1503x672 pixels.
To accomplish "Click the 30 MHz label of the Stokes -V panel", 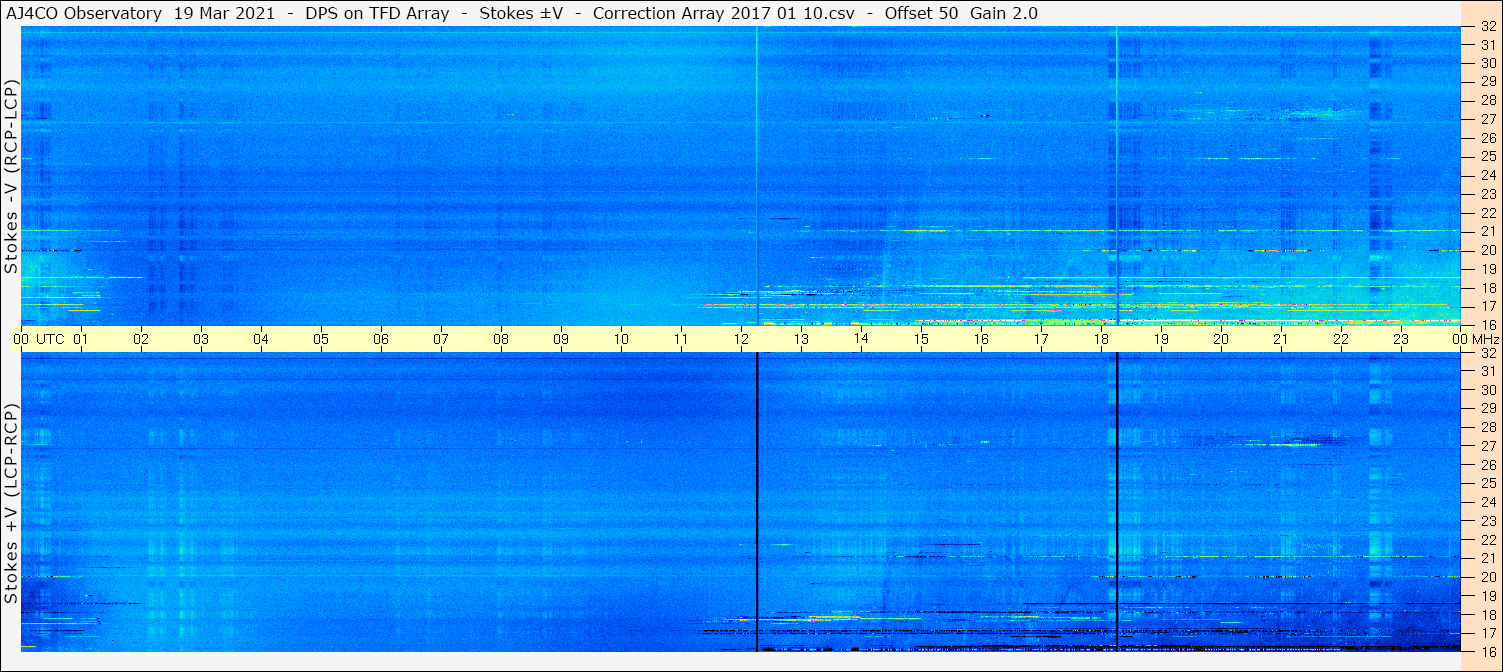I will pos(1487,63).
